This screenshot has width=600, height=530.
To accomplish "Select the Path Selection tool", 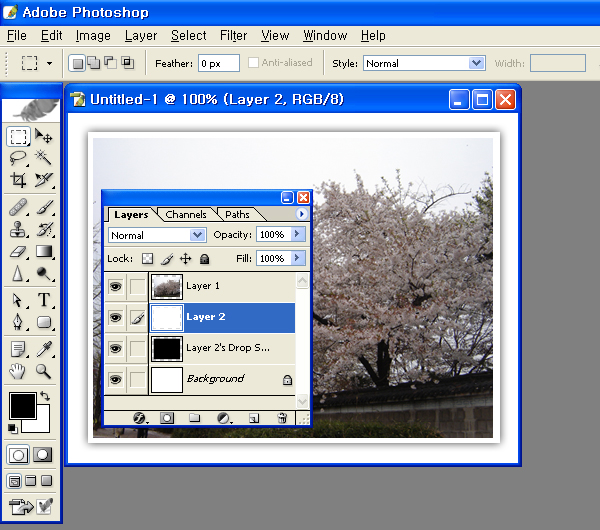I will 18,300.
